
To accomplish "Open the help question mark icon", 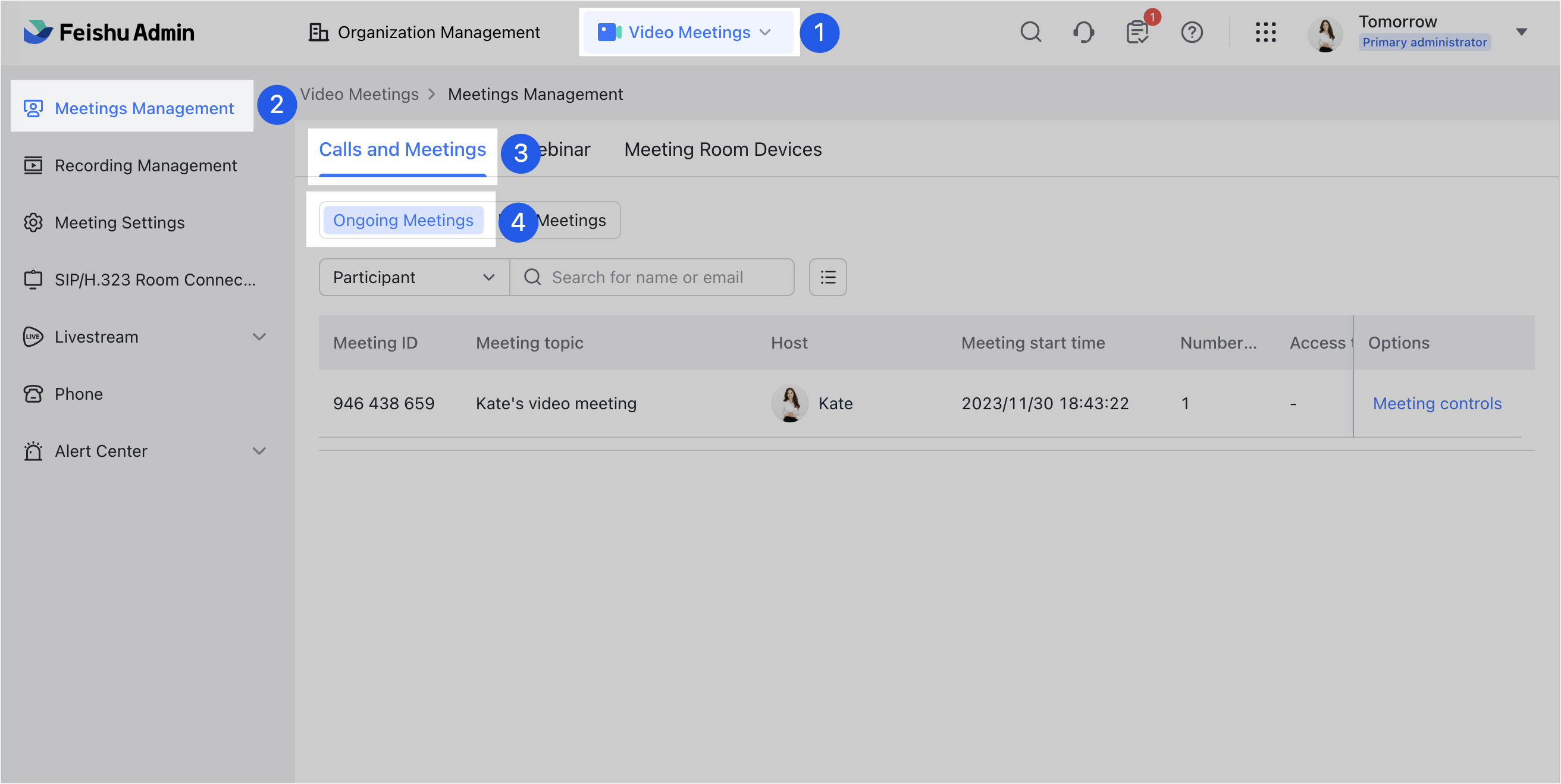I will 1192,32.
